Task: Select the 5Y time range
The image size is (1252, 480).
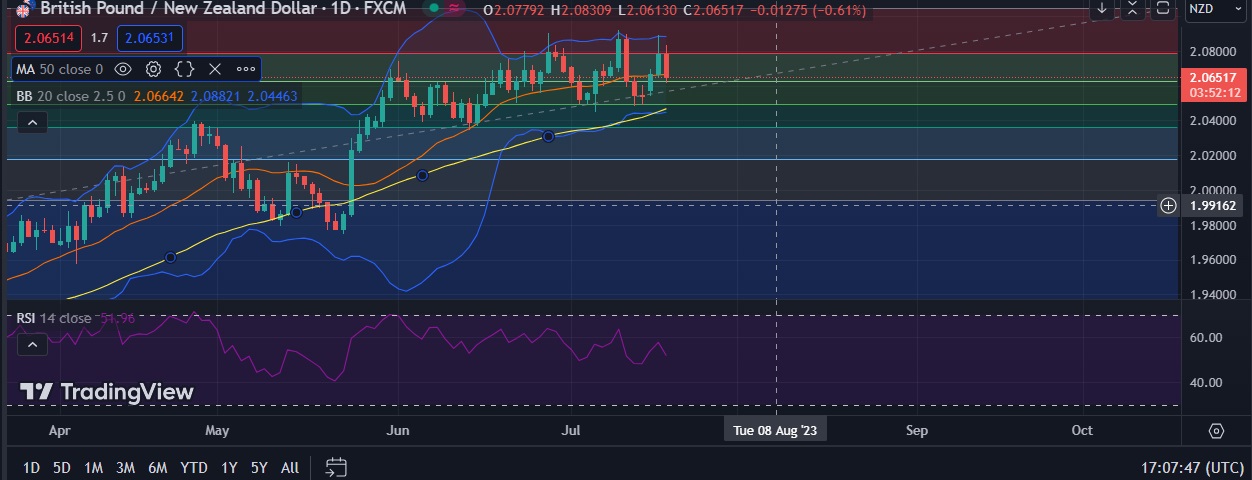Action: pyautogui.click(x=259, y=467)
